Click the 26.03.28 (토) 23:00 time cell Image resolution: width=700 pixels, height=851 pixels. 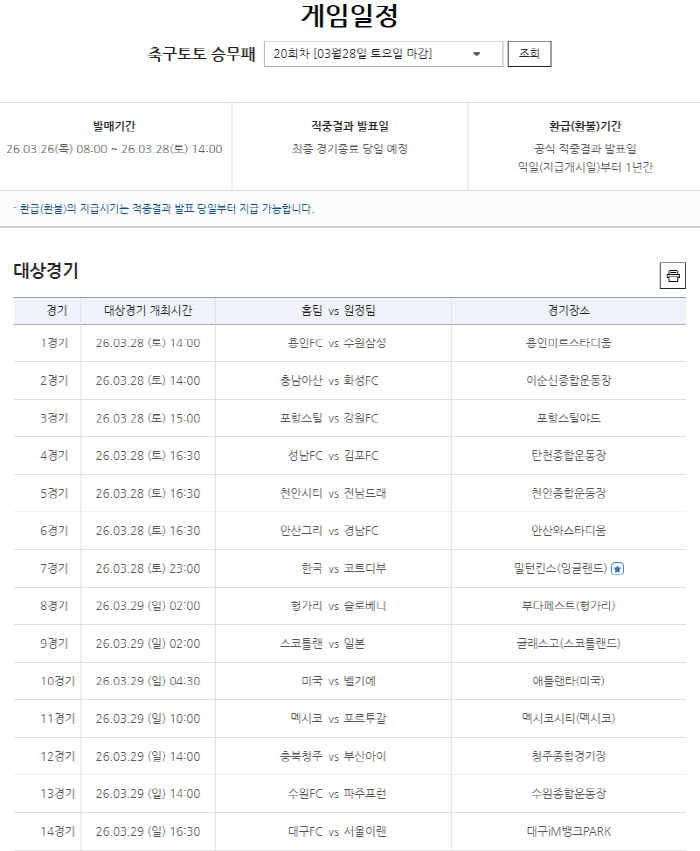148,568
